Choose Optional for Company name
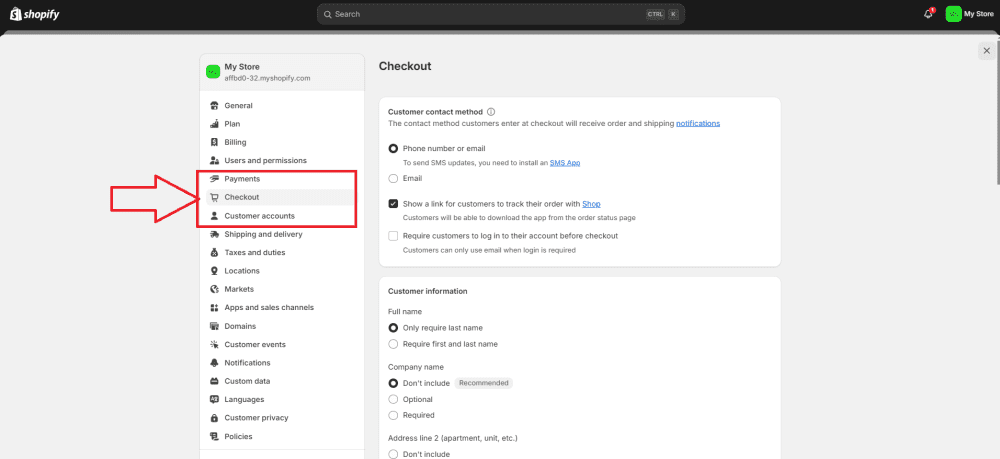This screenshot has height=459, width=1000. tap(393, 400)
